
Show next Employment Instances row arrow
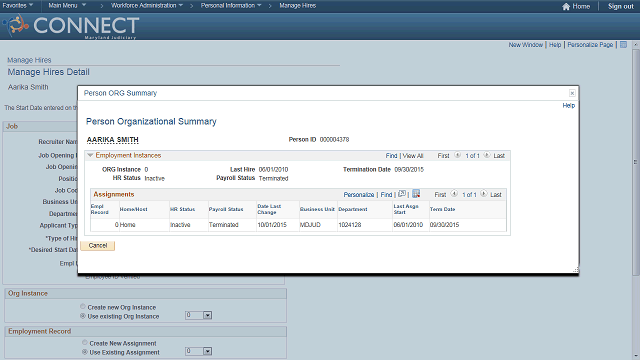click(x=487, y=155)
